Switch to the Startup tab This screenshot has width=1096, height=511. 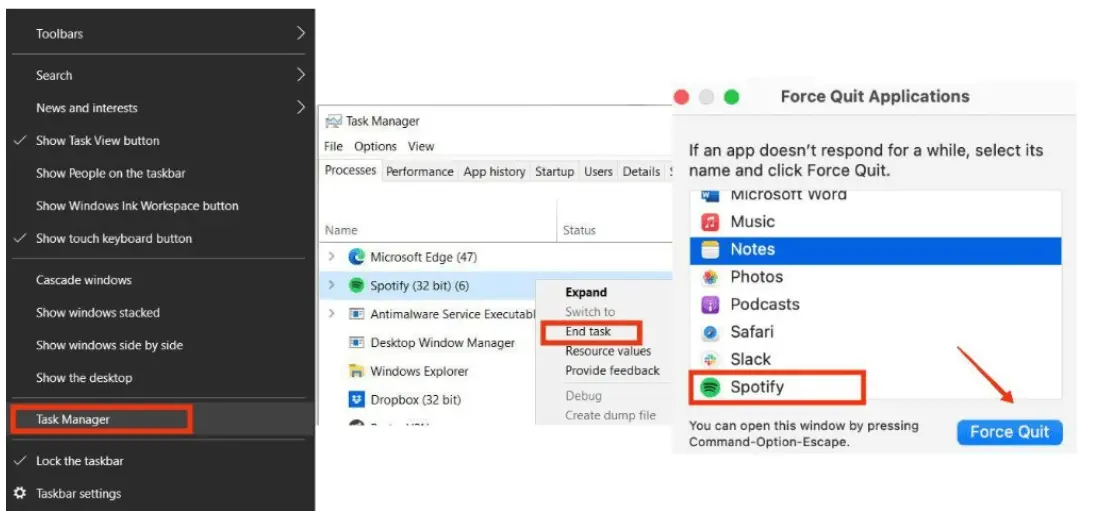554,171
